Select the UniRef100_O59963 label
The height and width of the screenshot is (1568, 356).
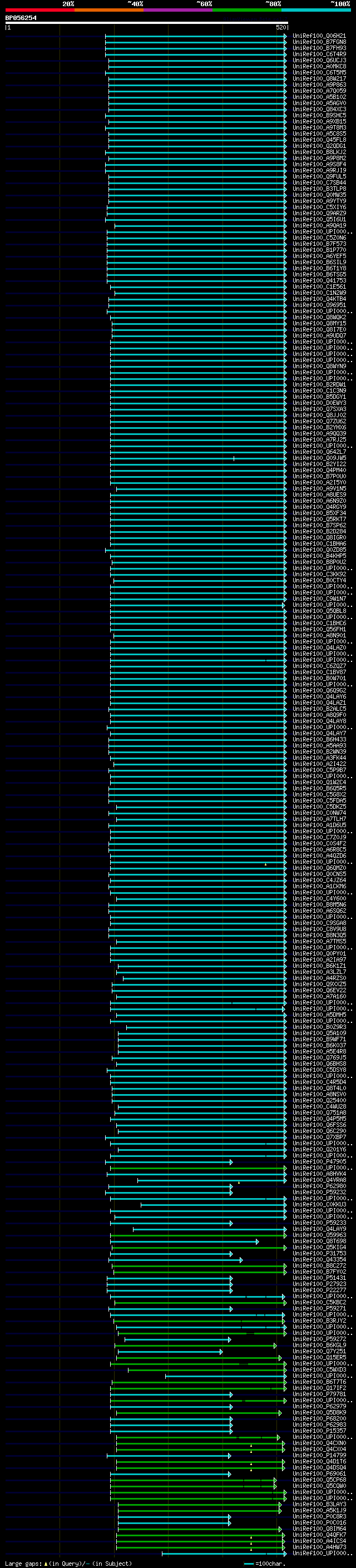(x=319, y=1235)
